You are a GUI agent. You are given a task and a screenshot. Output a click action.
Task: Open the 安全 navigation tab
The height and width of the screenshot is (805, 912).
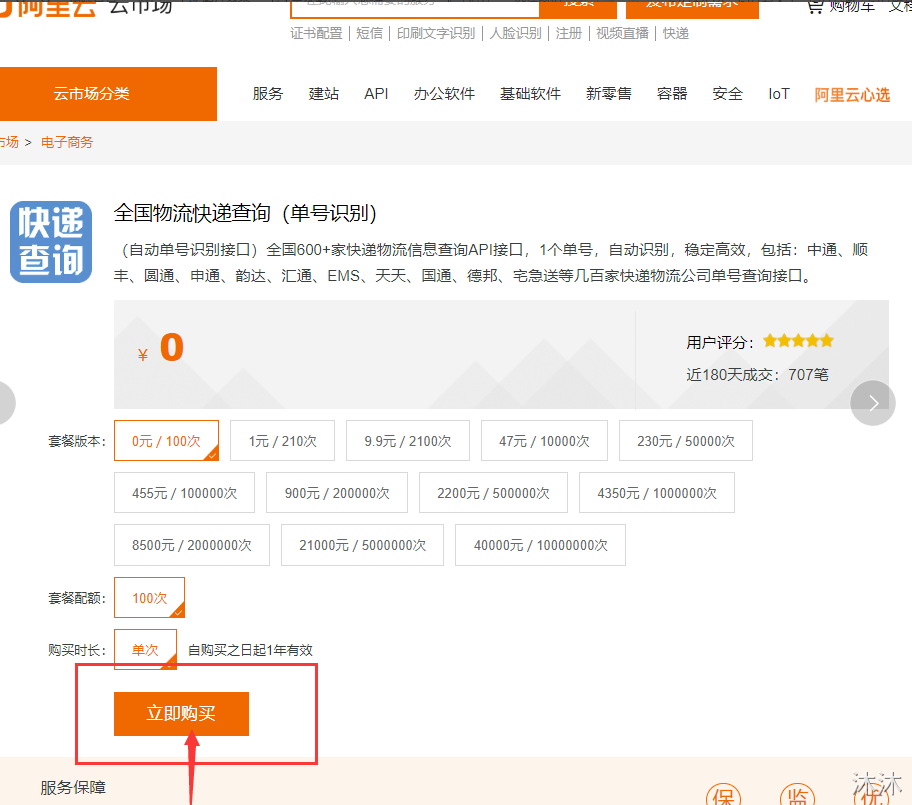pyautogui.click(x=728, y=94)
